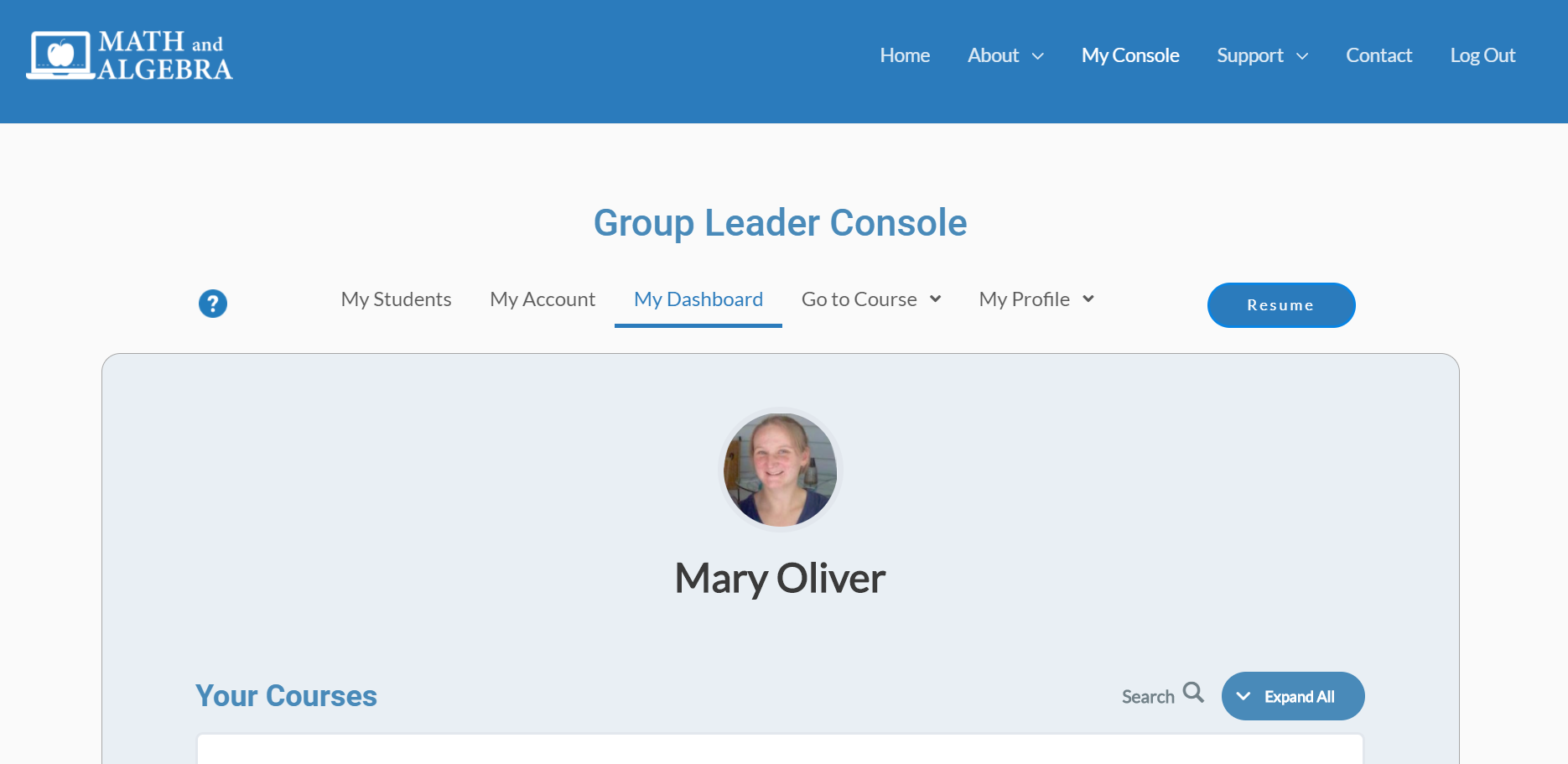Go to Home in the top navigation

pyautogui.click(x=905, y=55)
